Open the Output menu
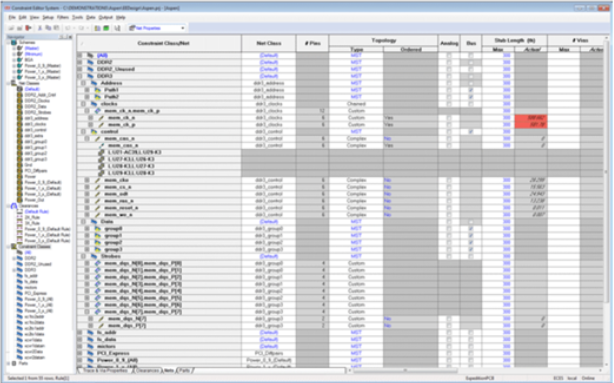 pos(105,17)
